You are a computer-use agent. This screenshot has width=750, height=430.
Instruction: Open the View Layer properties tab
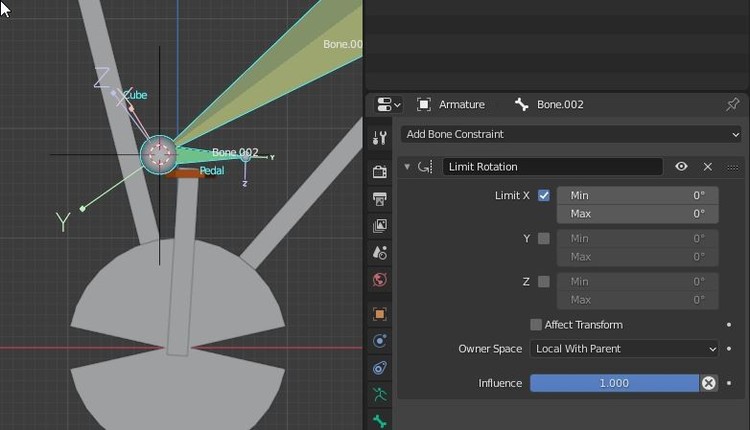point(380,226)
